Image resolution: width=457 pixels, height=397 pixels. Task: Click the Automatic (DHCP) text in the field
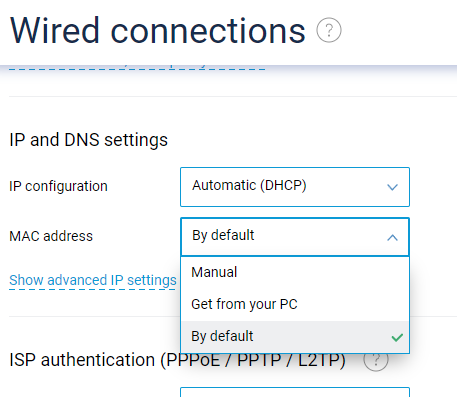249,186
